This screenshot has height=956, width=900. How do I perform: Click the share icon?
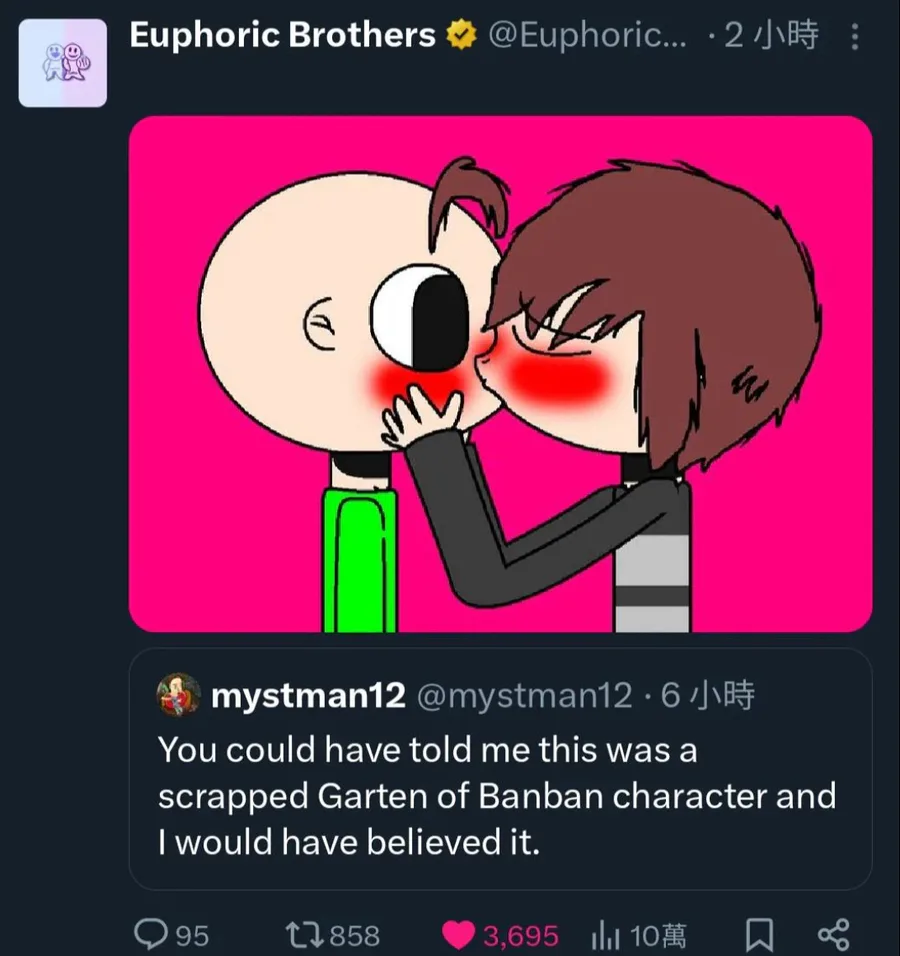click(833, 934)
